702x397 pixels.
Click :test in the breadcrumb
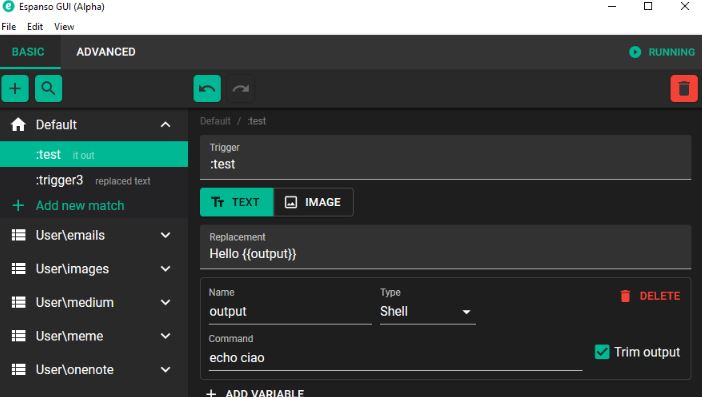[257, 121]
